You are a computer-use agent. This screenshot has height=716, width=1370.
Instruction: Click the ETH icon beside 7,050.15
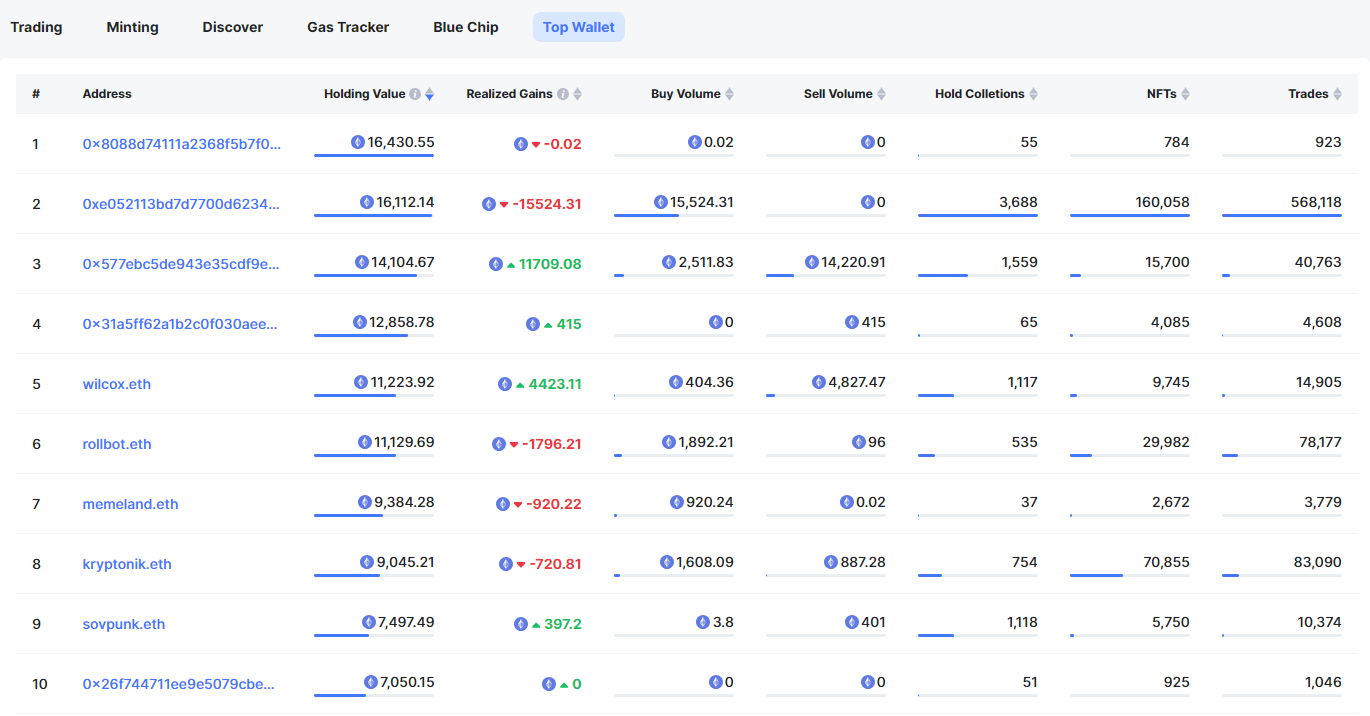(x=370, y=682)
